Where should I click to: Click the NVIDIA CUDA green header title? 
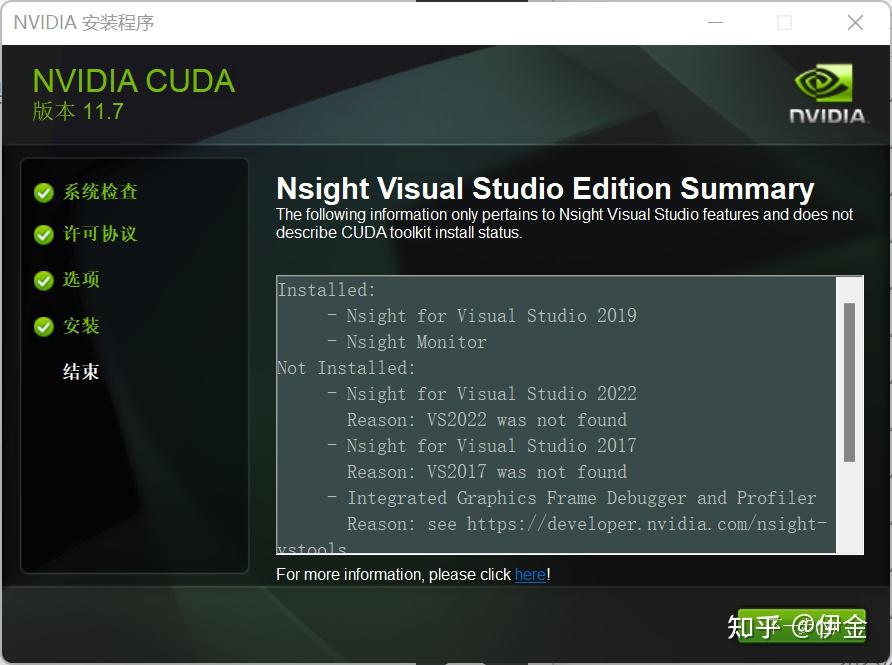(133, 82)
